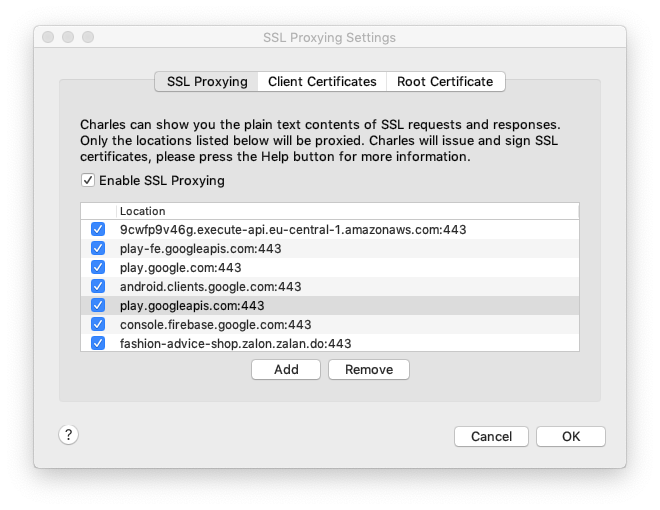Viewport: 660px width, 510px height.
Task: Uncheck the fashion-advice-shop.zalon.zalan.do checkbox
Action: click(x=98, y=343)
